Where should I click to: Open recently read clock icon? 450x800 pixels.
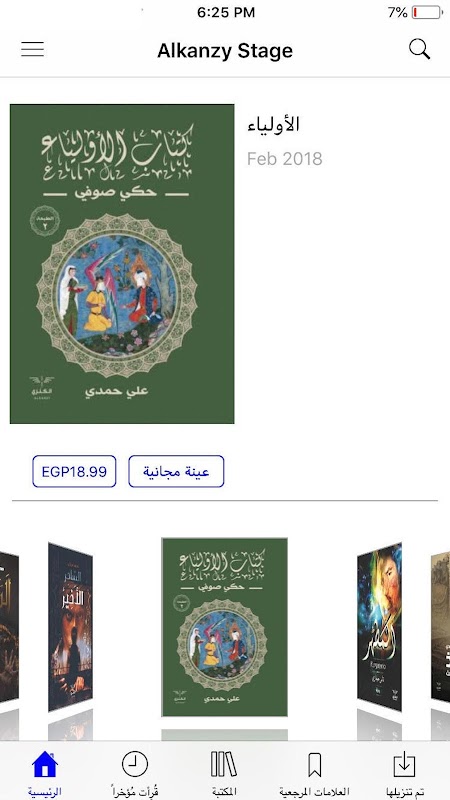click(x=135, y=764)
